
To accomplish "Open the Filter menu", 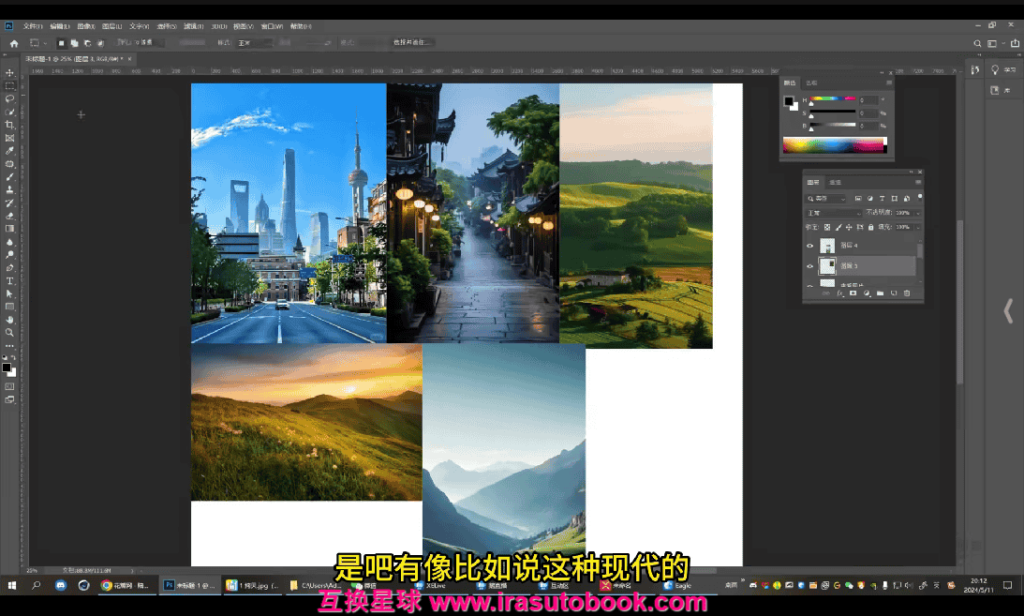I will click(x=193, y=26).
